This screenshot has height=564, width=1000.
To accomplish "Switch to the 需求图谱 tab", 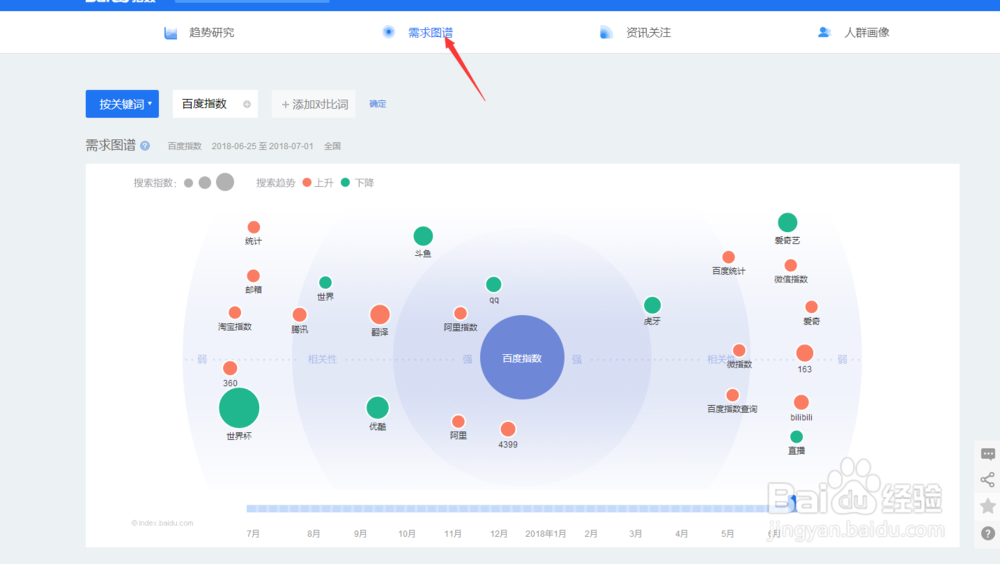I will 430,33.
